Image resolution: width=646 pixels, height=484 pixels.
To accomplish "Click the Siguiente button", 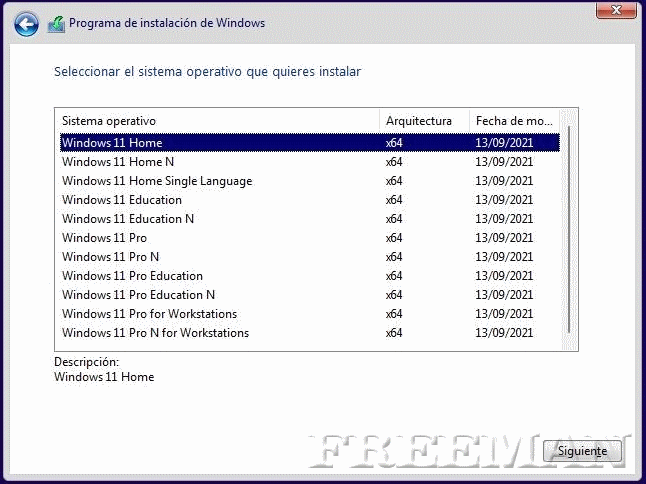I will (582, 451).
